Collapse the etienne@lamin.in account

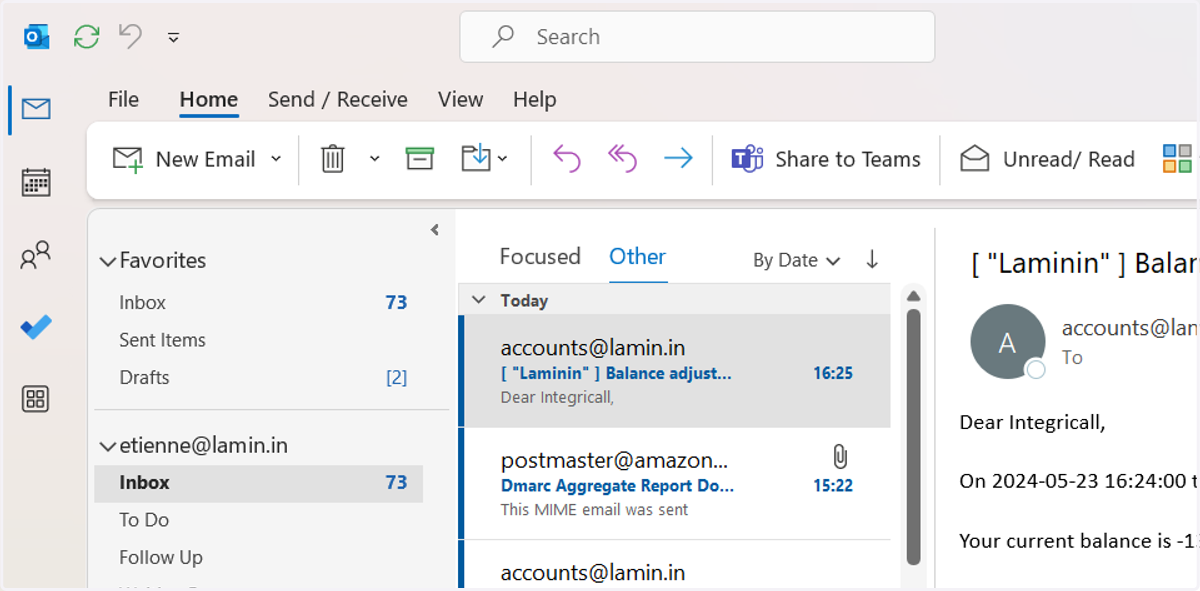[x=107, y=446]
